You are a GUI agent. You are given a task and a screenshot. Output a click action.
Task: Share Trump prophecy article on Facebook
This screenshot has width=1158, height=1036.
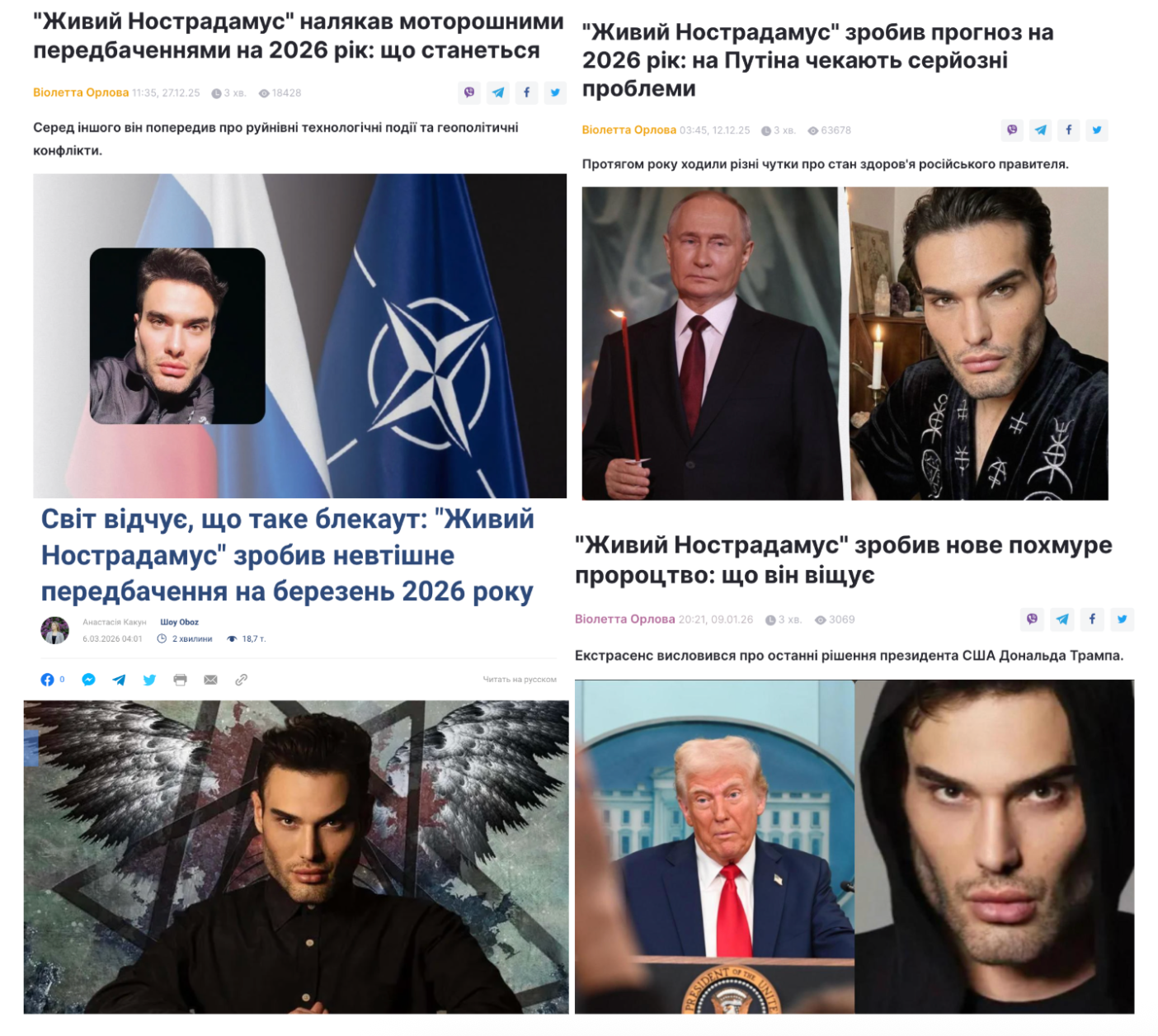(x=1092, y=619)
